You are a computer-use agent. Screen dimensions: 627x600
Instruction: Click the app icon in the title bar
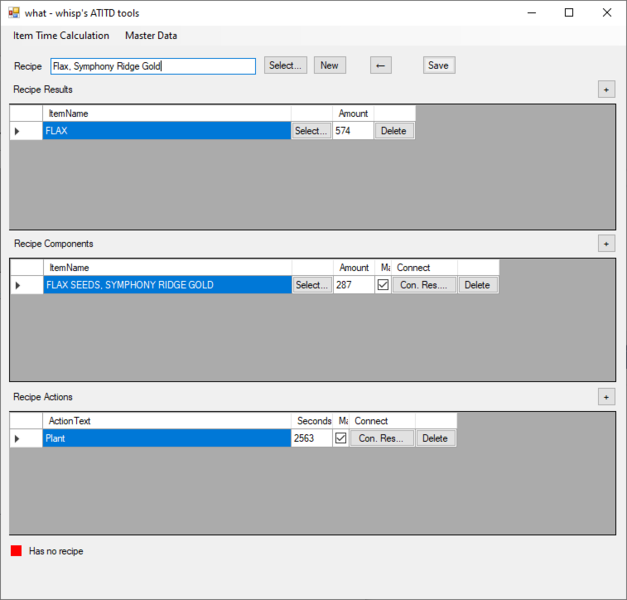(14, 13)
